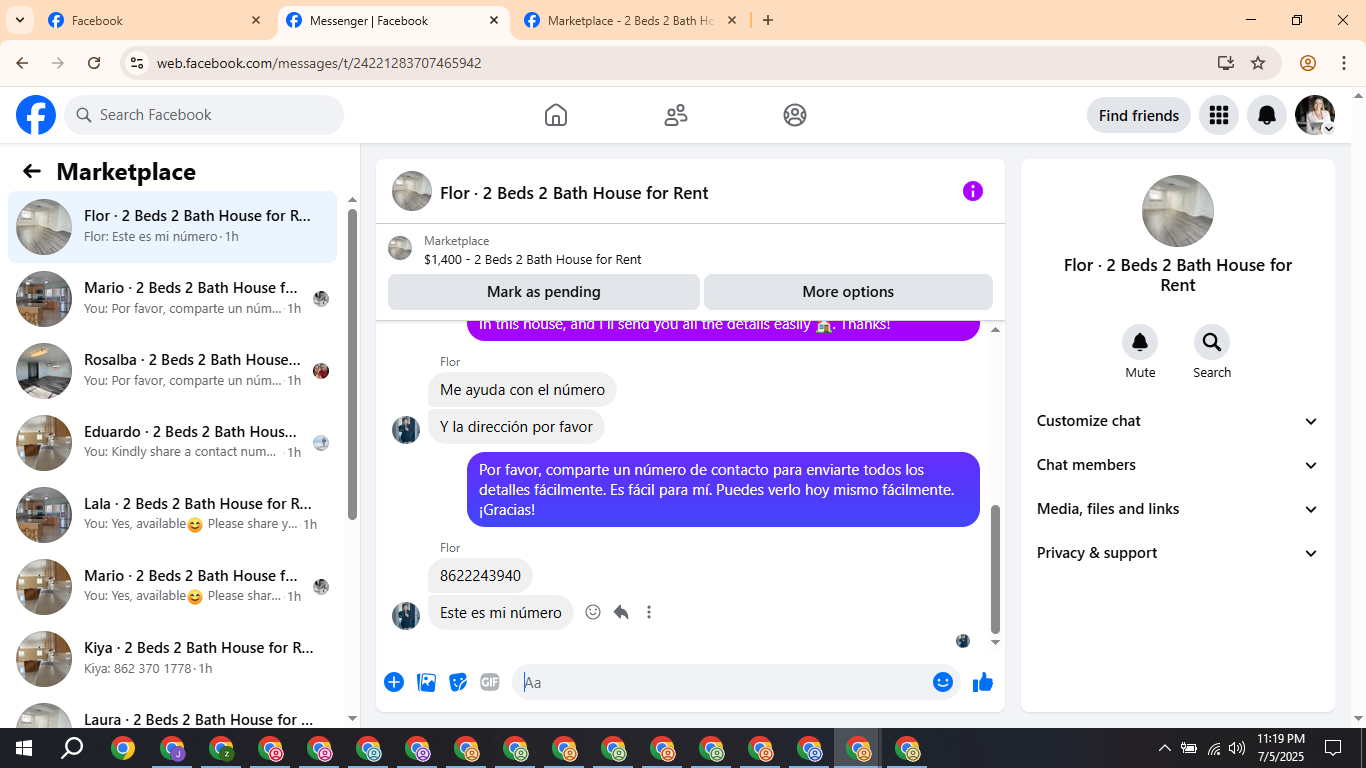Bookmark this page with star icon

[1258, 63]
